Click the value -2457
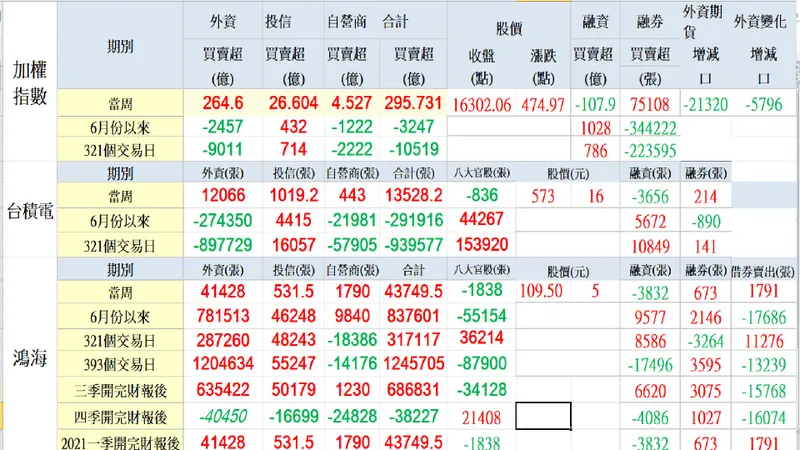The width and height of the screenshot is (800, 450). pyautogui.click(x=222, y=127)
